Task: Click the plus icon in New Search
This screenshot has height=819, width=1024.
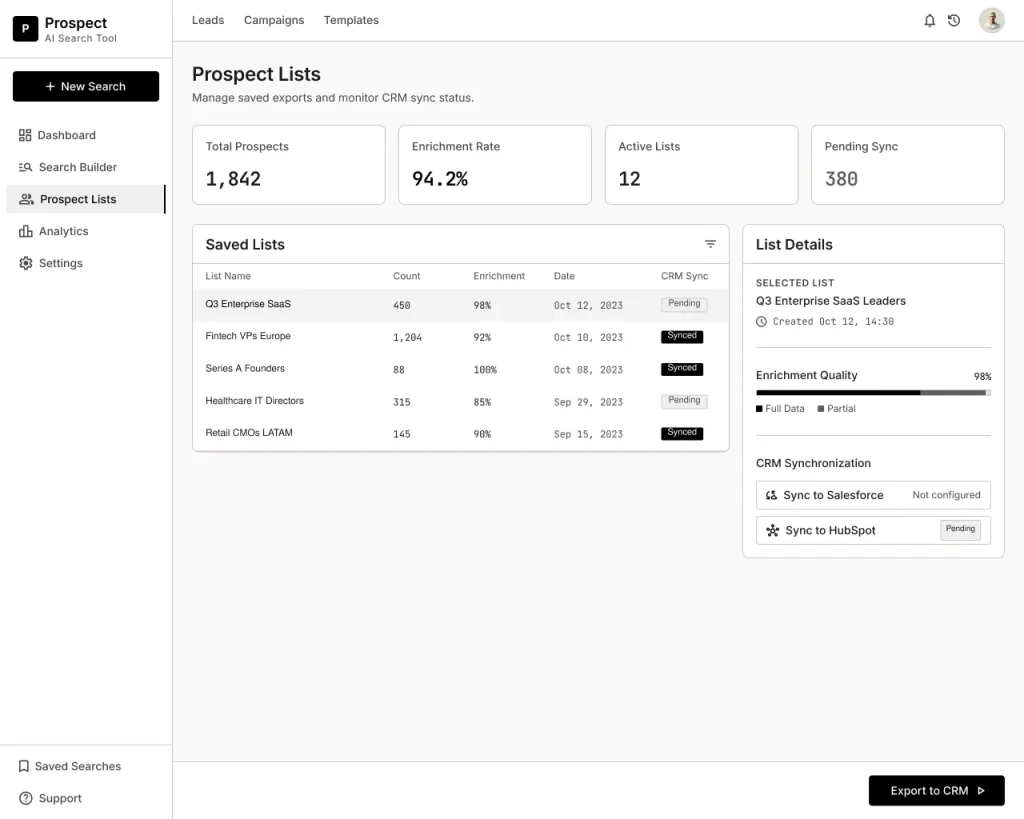Action: coord(50,86)
